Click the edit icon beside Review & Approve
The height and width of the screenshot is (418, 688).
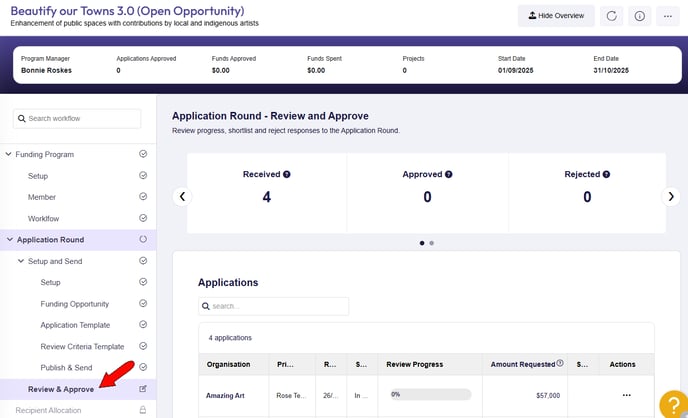point(143,389)
